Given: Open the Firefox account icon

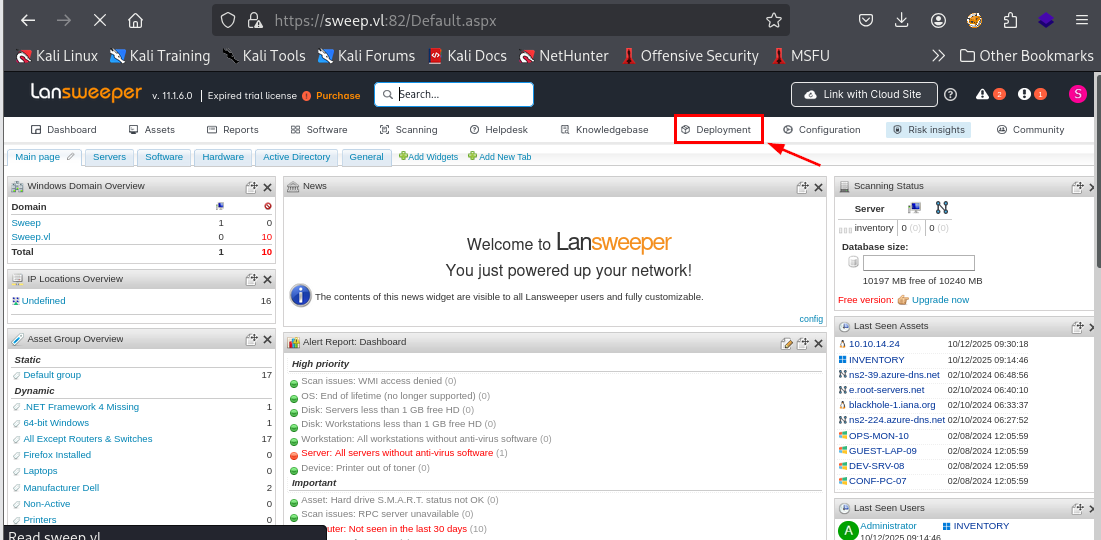Looking at the screenshot, I should 938,20.
